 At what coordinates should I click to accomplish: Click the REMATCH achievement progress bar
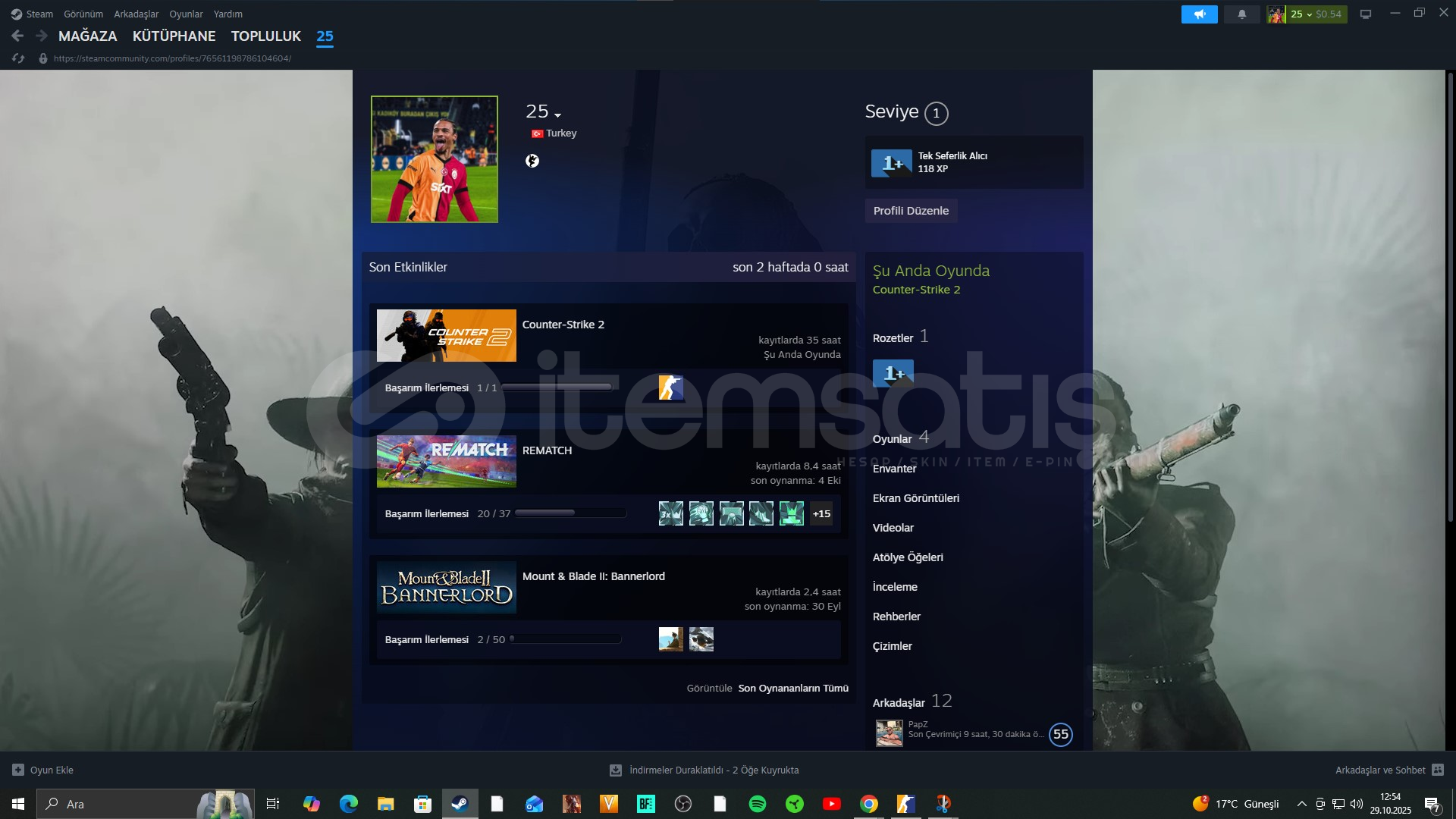click(570, 513)
